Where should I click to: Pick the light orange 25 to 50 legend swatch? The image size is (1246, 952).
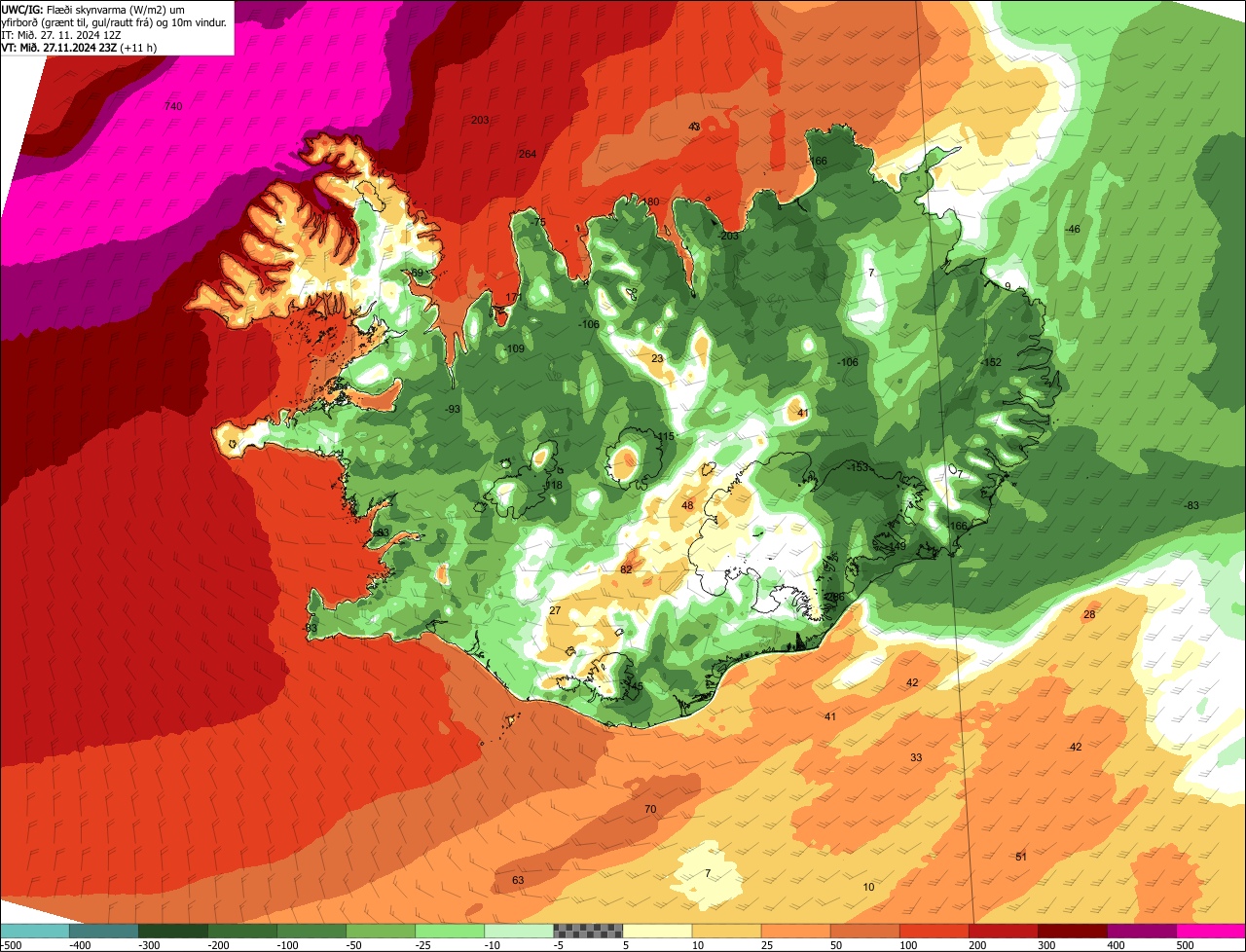[795, 931]
